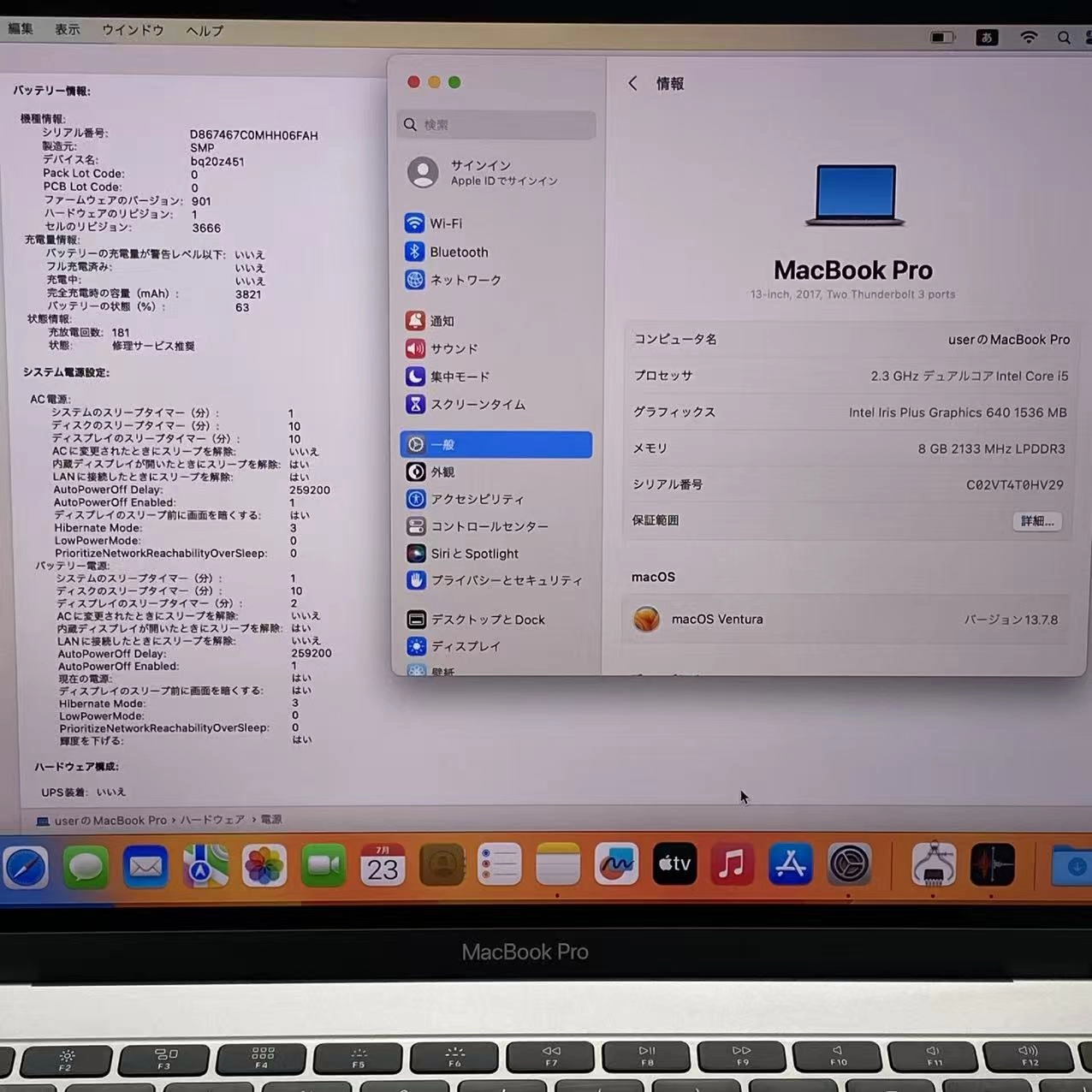Click the コンピュータ名 value user の MacBook Pro
The width and height of the screenshot is (1092, 1092).
1009,340
